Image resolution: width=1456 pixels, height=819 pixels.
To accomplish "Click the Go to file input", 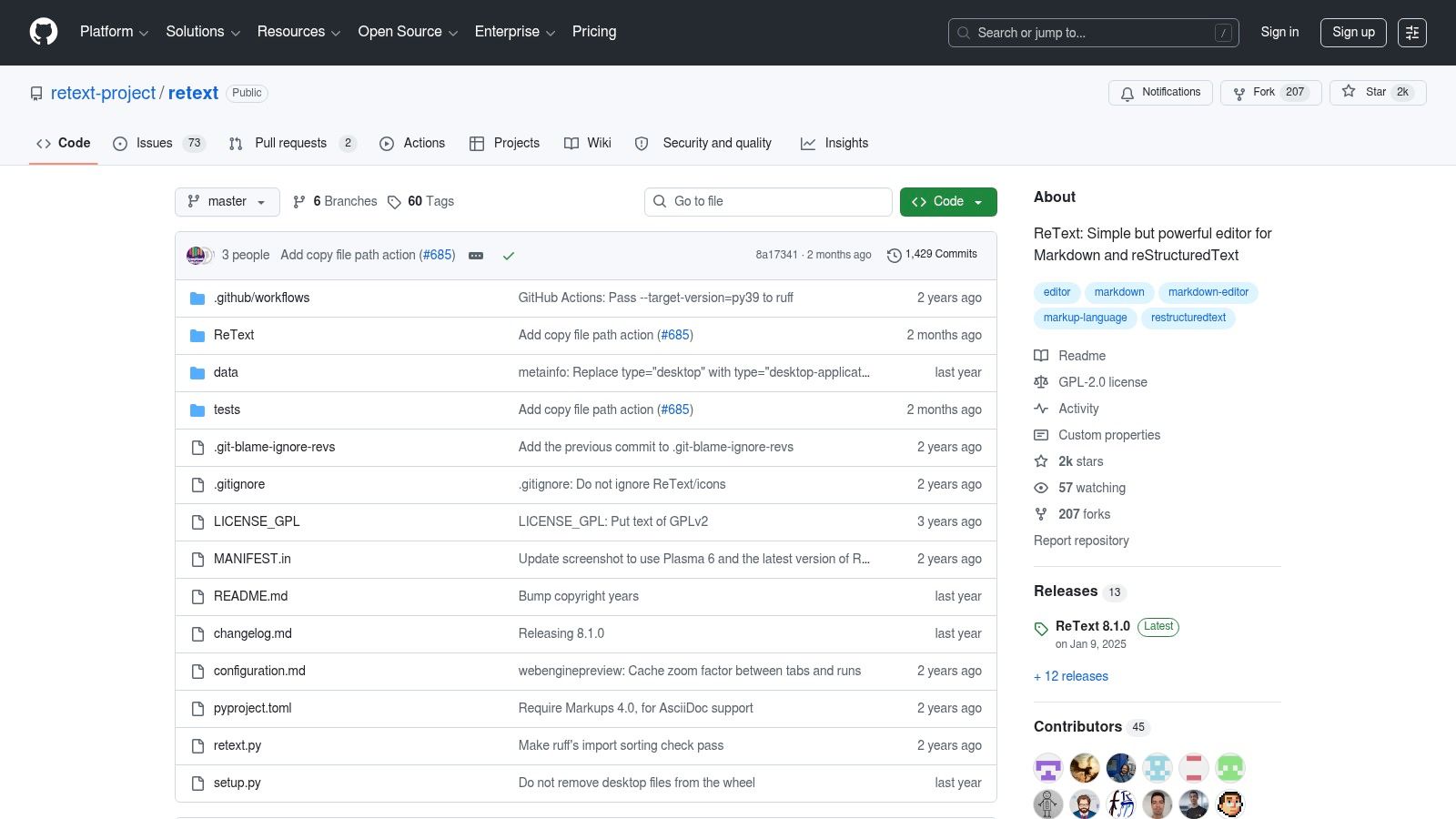I will pos(768,202).
